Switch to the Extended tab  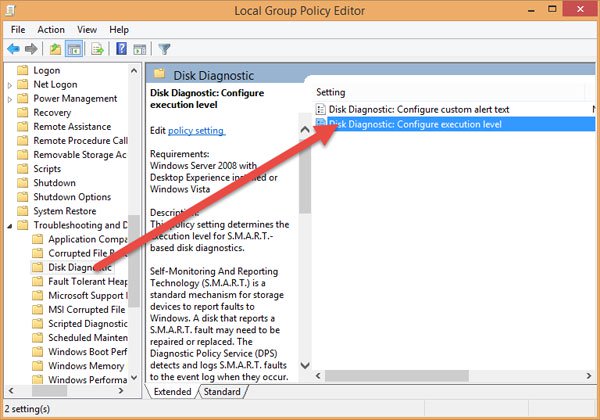[172, 392]
